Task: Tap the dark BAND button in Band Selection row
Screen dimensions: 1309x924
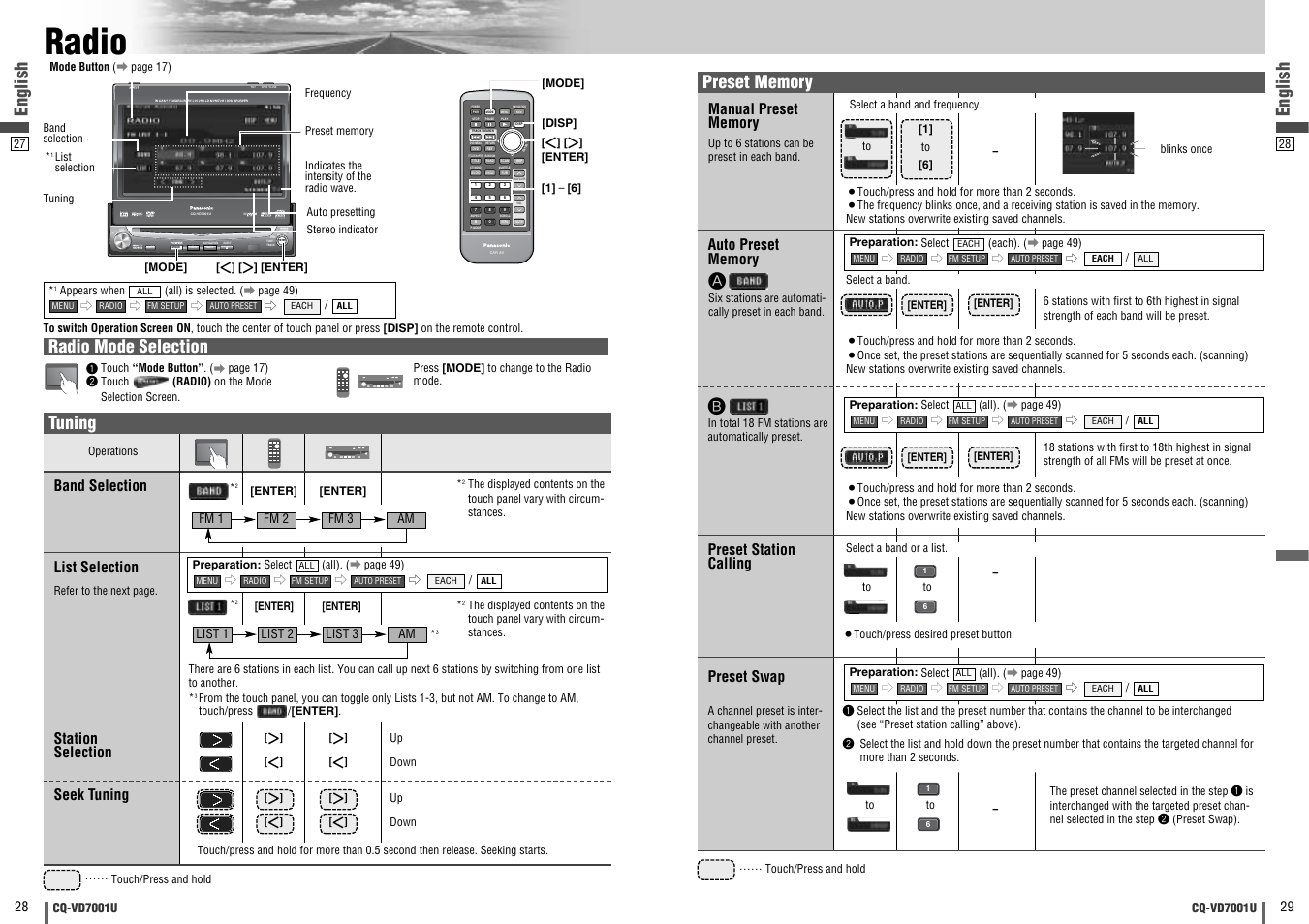Action: [x=208, y=491]
